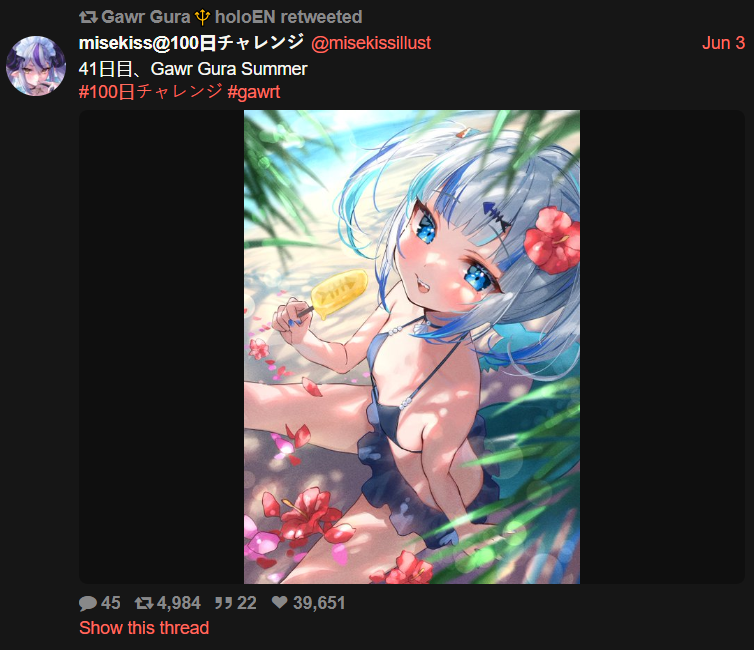This screenshot has height=650, width=754.
Task: Click Show this thread
Action: tap(144, 628)
